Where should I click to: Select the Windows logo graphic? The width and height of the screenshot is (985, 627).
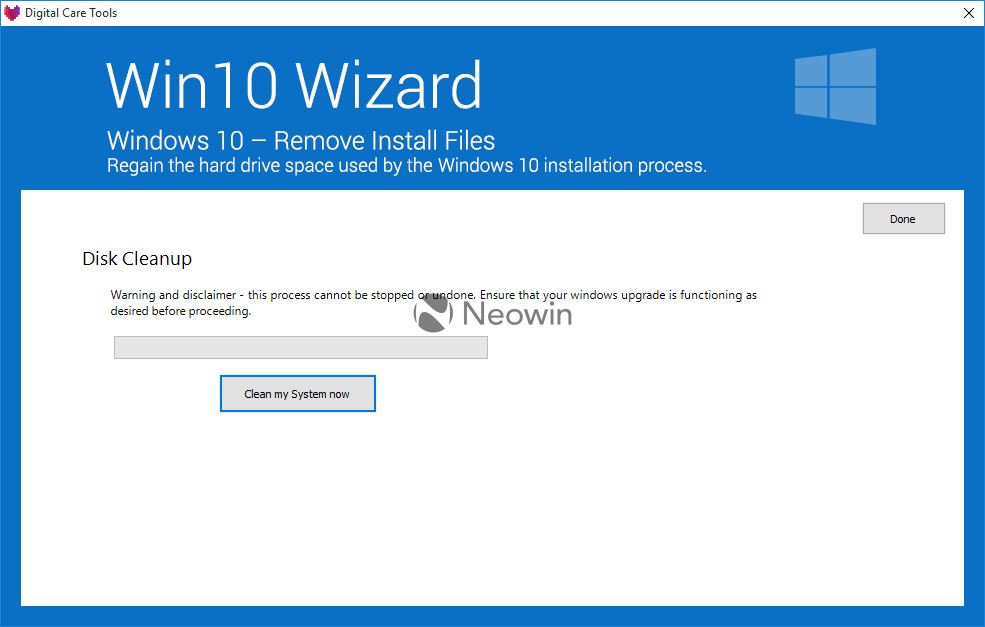(834, 87)
